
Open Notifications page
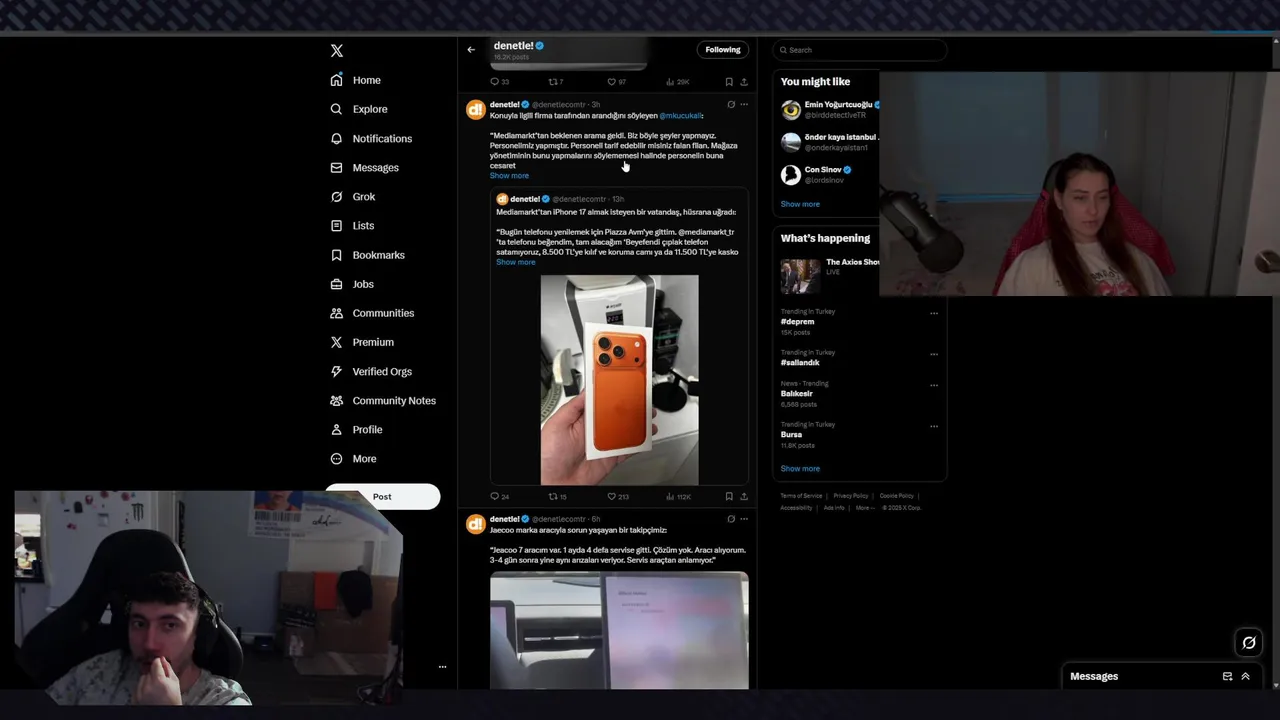pyautogui.click(x=371, y=138)
